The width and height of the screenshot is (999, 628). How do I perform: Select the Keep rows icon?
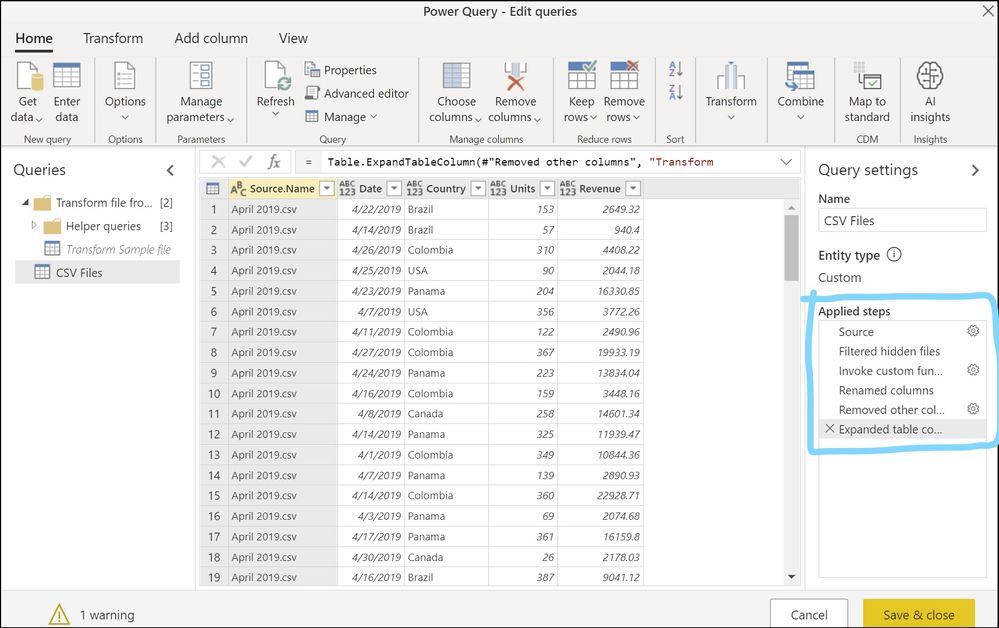581,78
